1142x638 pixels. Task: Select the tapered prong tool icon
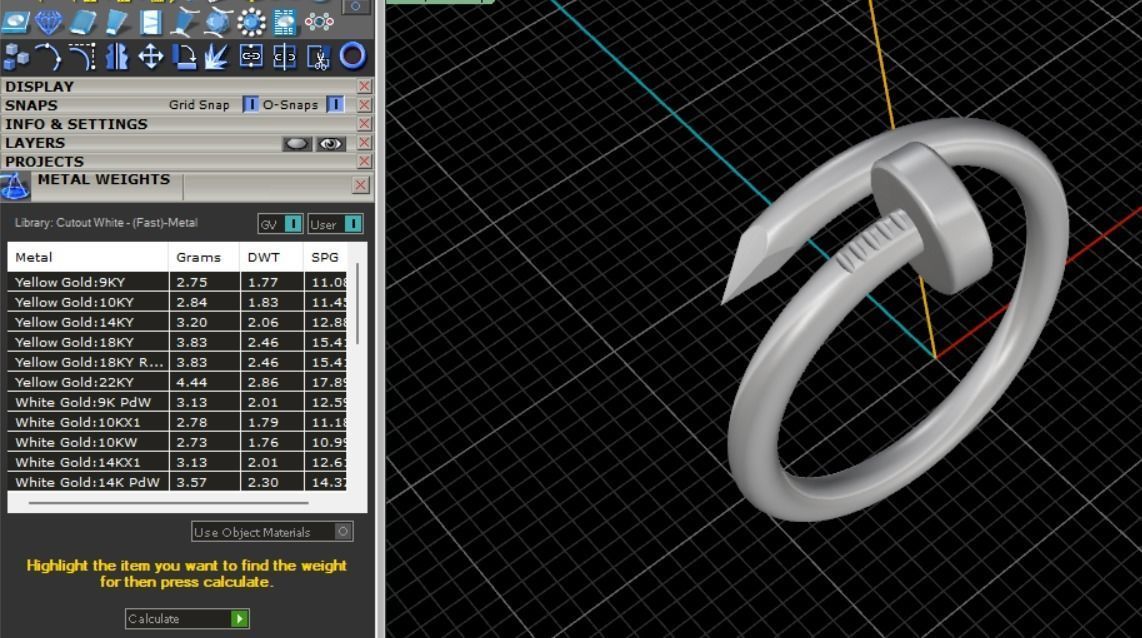tap(116, 22)
